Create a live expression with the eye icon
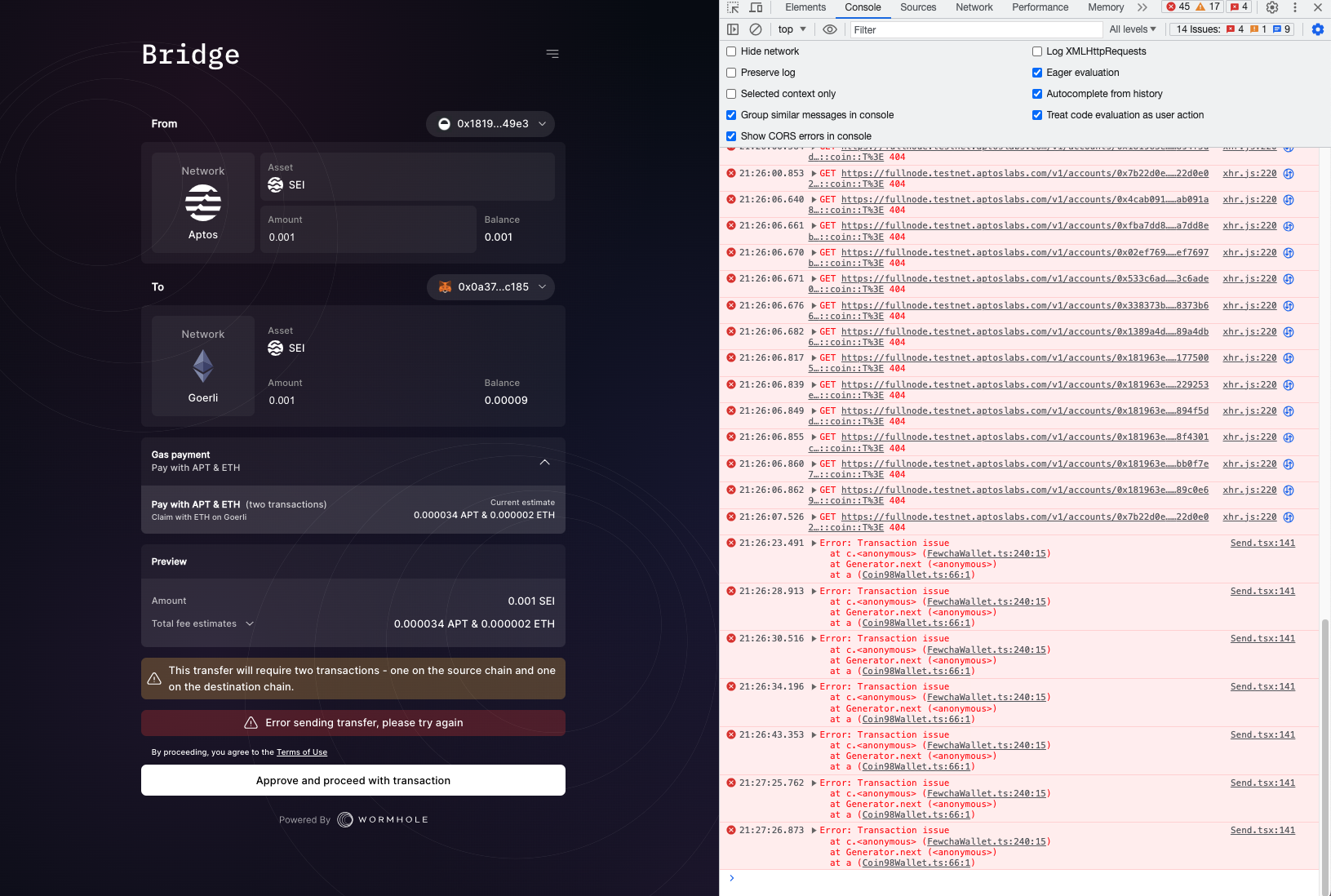The height and width of the screenshot is (896, 1331). [830, 29]
